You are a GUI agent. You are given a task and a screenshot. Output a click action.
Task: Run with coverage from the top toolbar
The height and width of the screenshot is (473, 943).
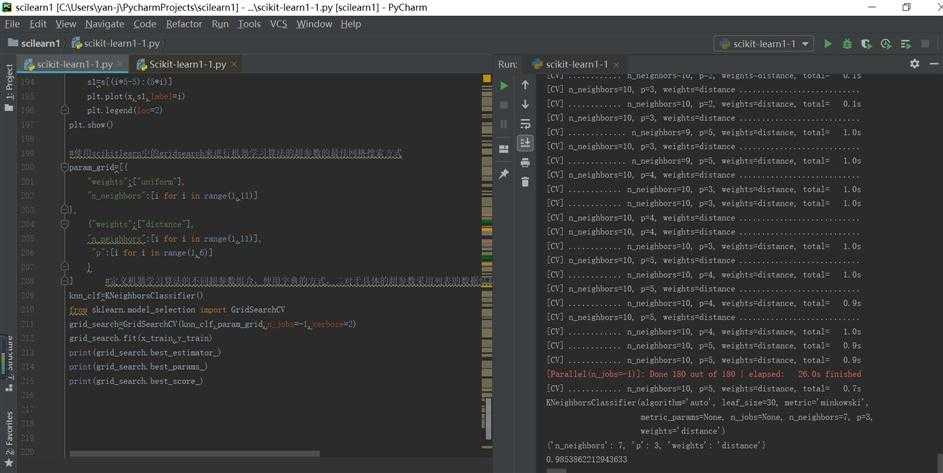[867, 44]
